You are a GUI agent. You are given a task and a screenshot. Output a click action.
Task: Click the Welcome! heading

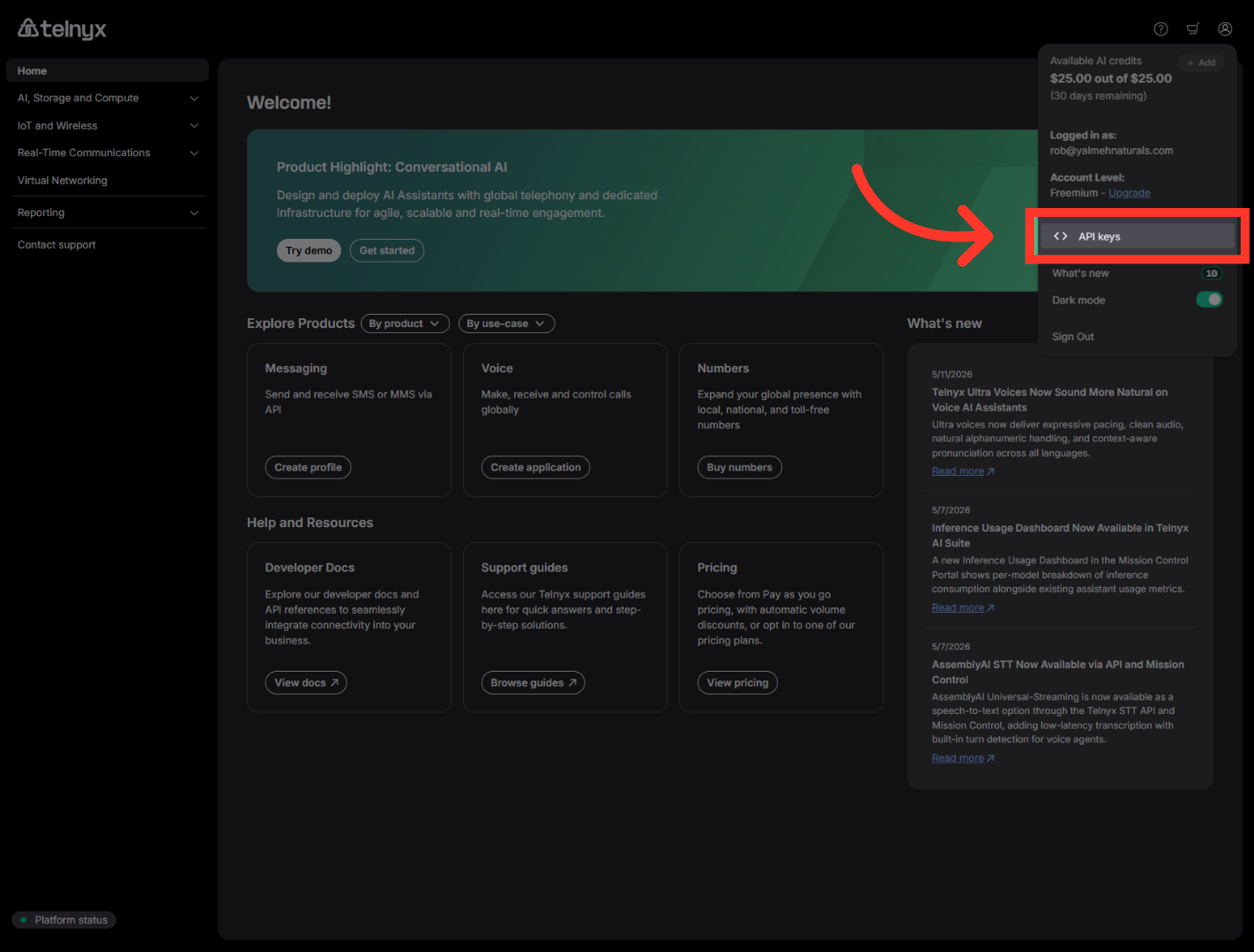click(289, 103)
